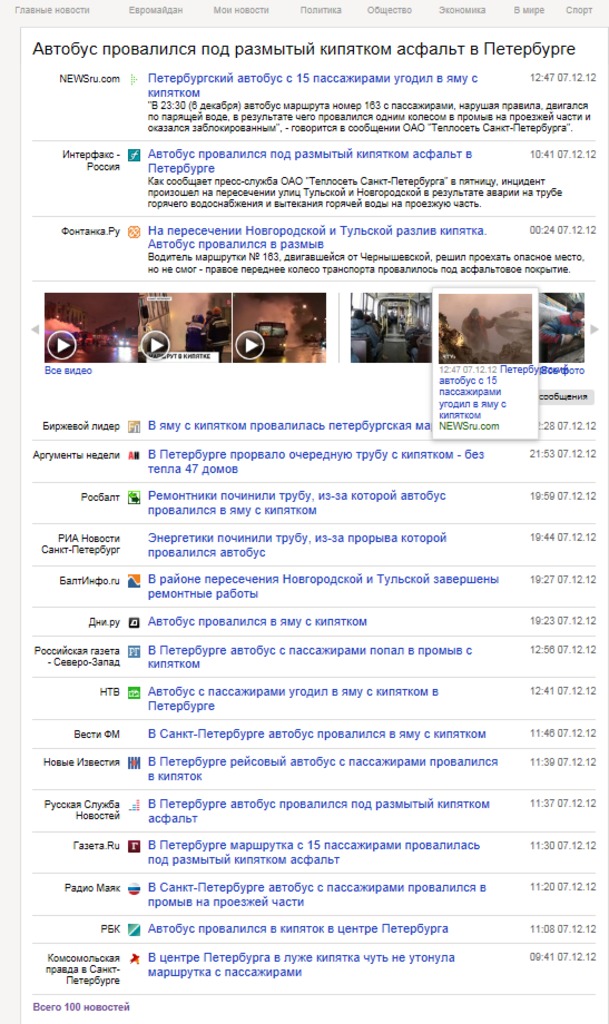Open headline В районе пересечения Новгородской
609x1024 pixels.
323,586
